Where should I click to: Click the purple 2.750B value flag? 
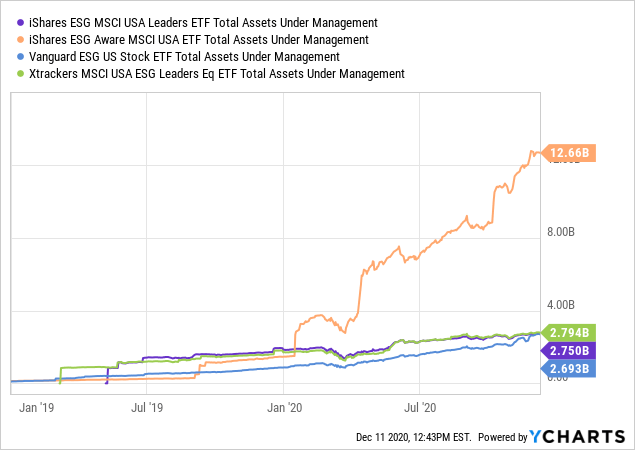569,351
